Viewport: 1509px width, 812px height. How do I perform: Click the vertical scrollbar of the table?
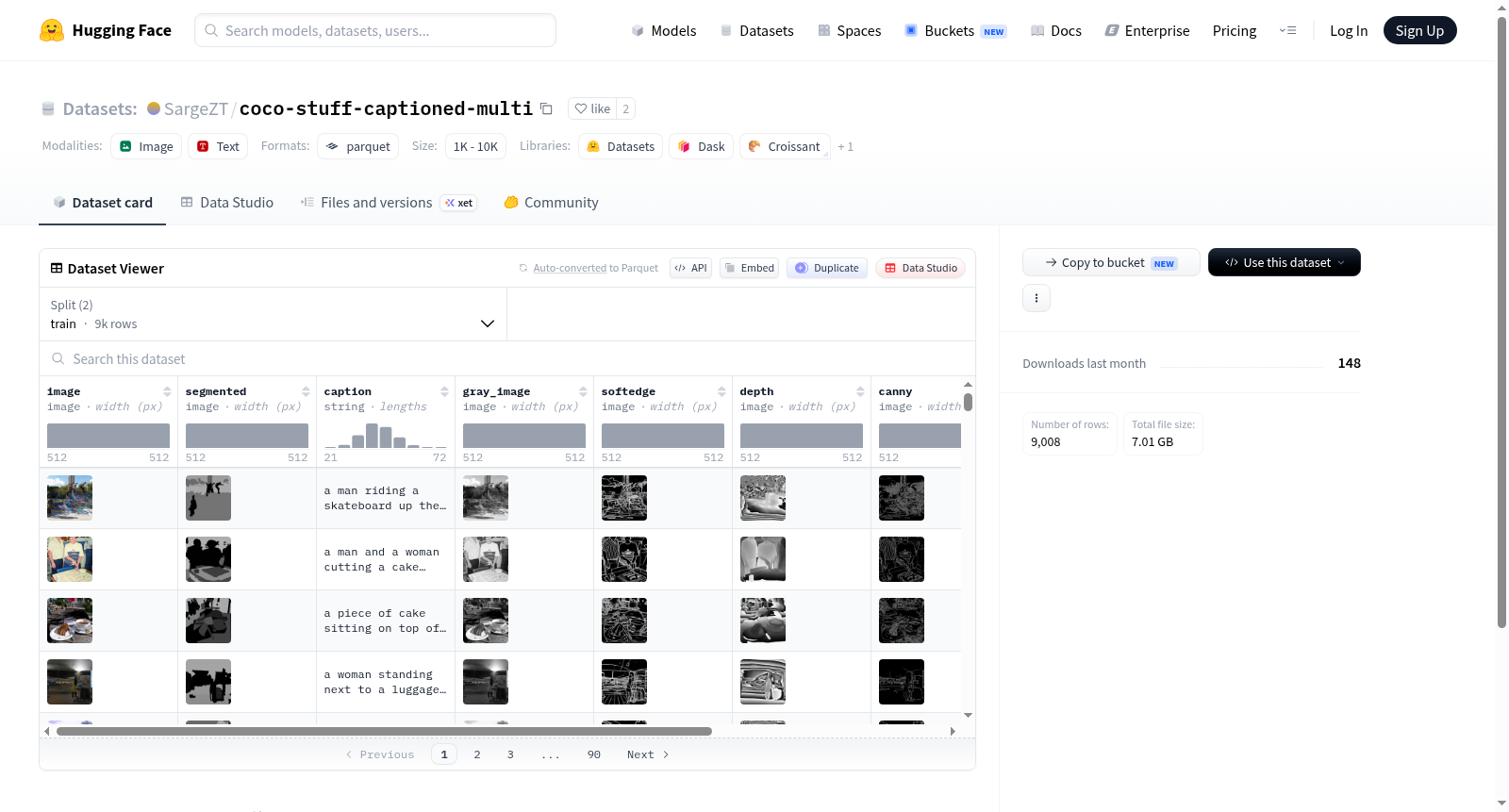tap(968, 403)
